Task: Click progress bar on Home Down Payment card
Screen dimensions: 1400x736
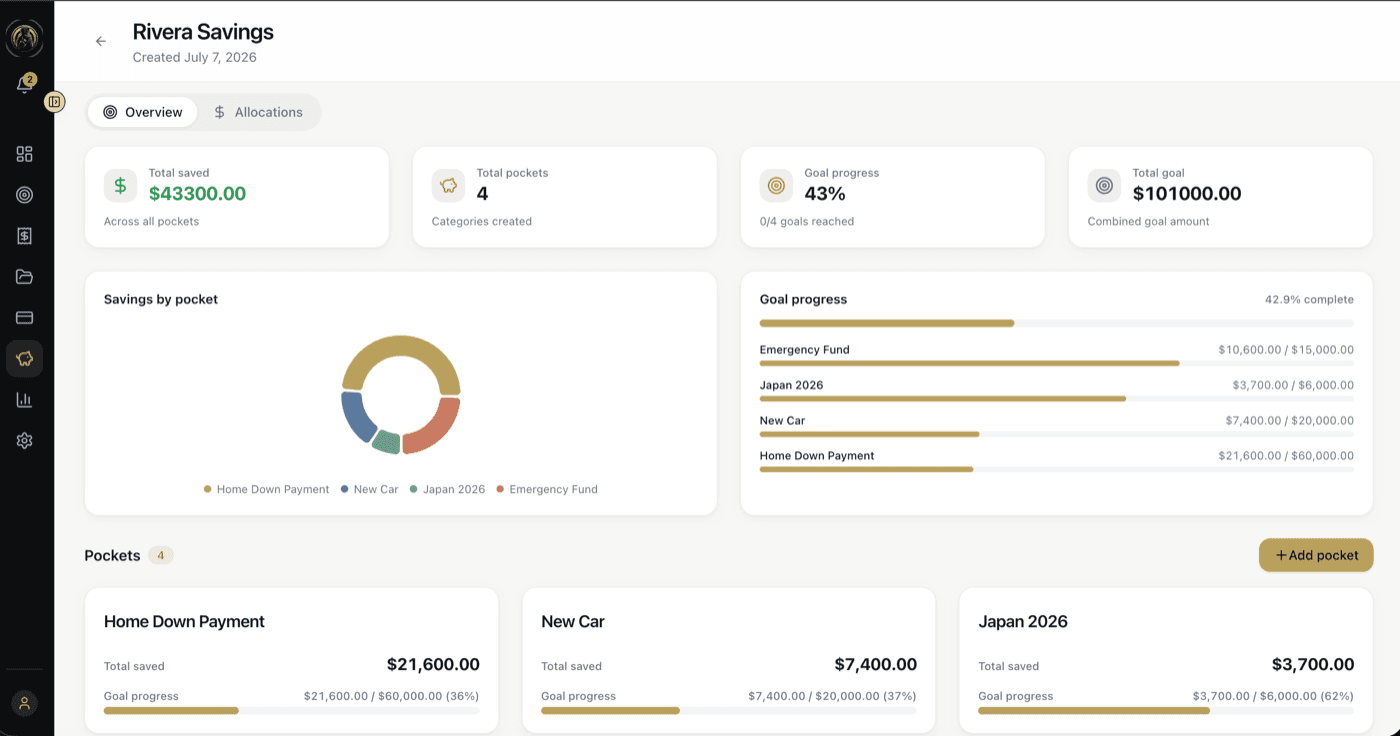Action: coord(291,711)
